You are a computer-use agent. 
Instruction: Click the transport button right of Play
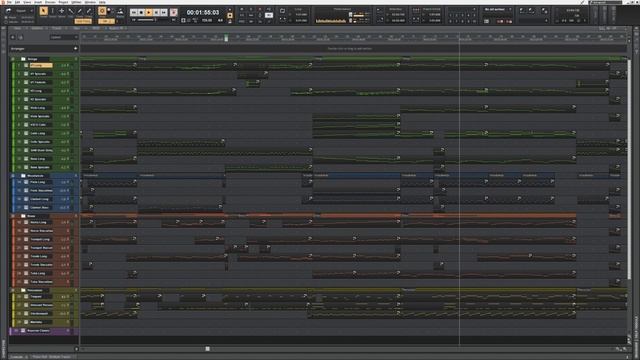coord(156,13)
